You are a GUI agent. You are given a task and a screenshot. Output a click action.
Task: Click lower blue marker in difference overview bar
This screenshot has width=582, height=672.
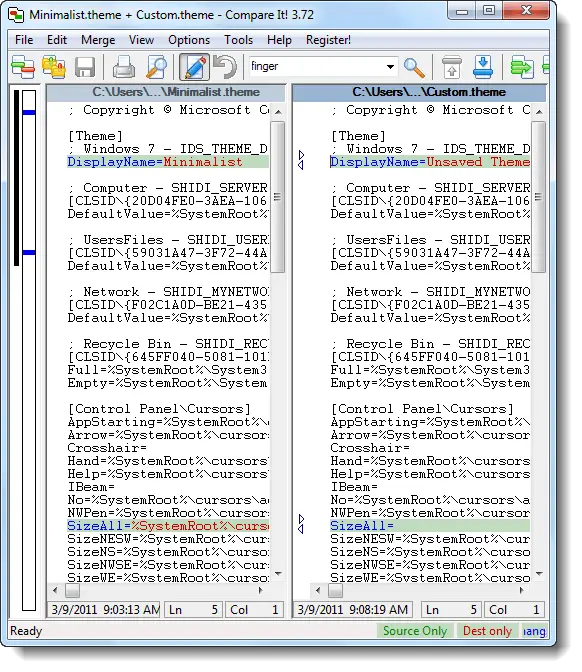[x=29, y=253]
